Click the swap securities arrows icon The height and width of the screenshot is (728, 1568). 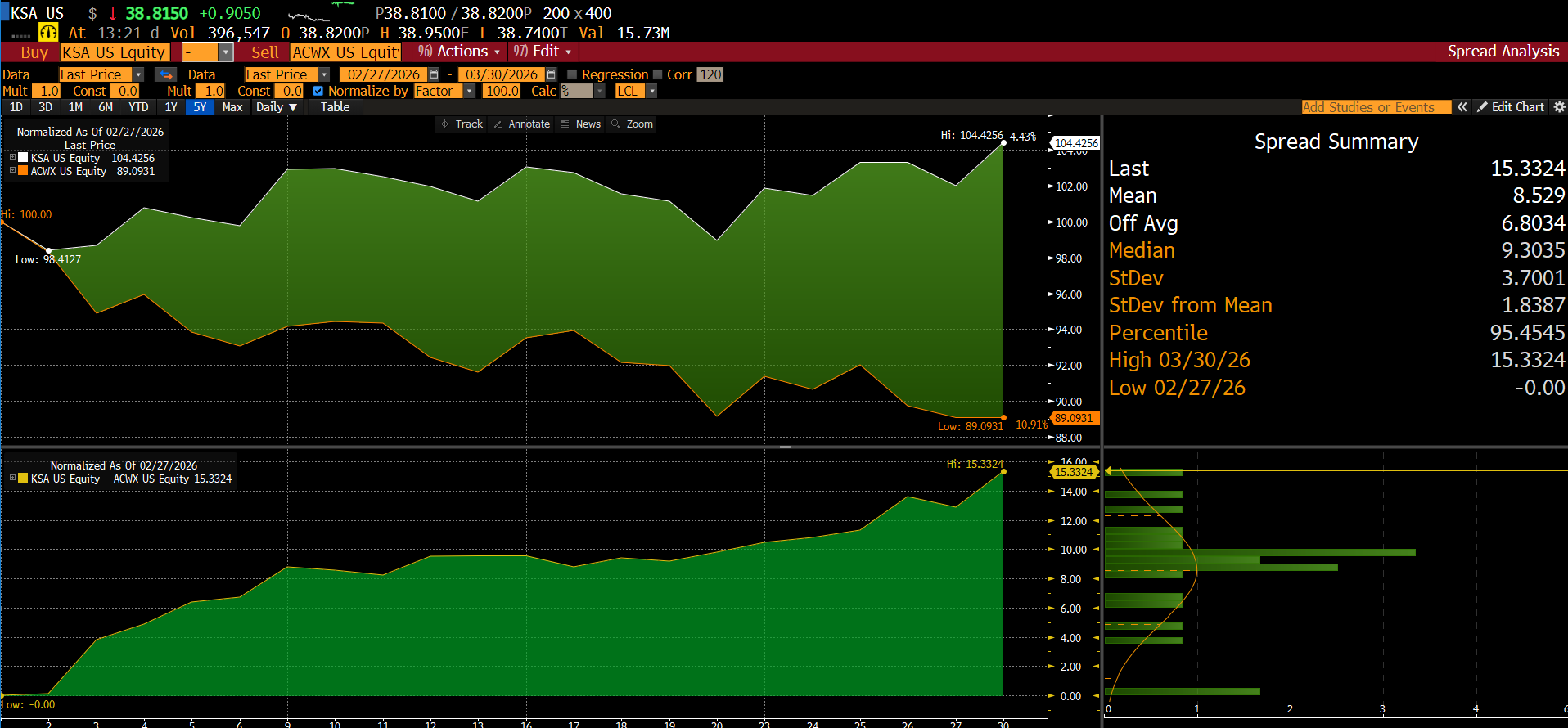[x=166, y=74]
